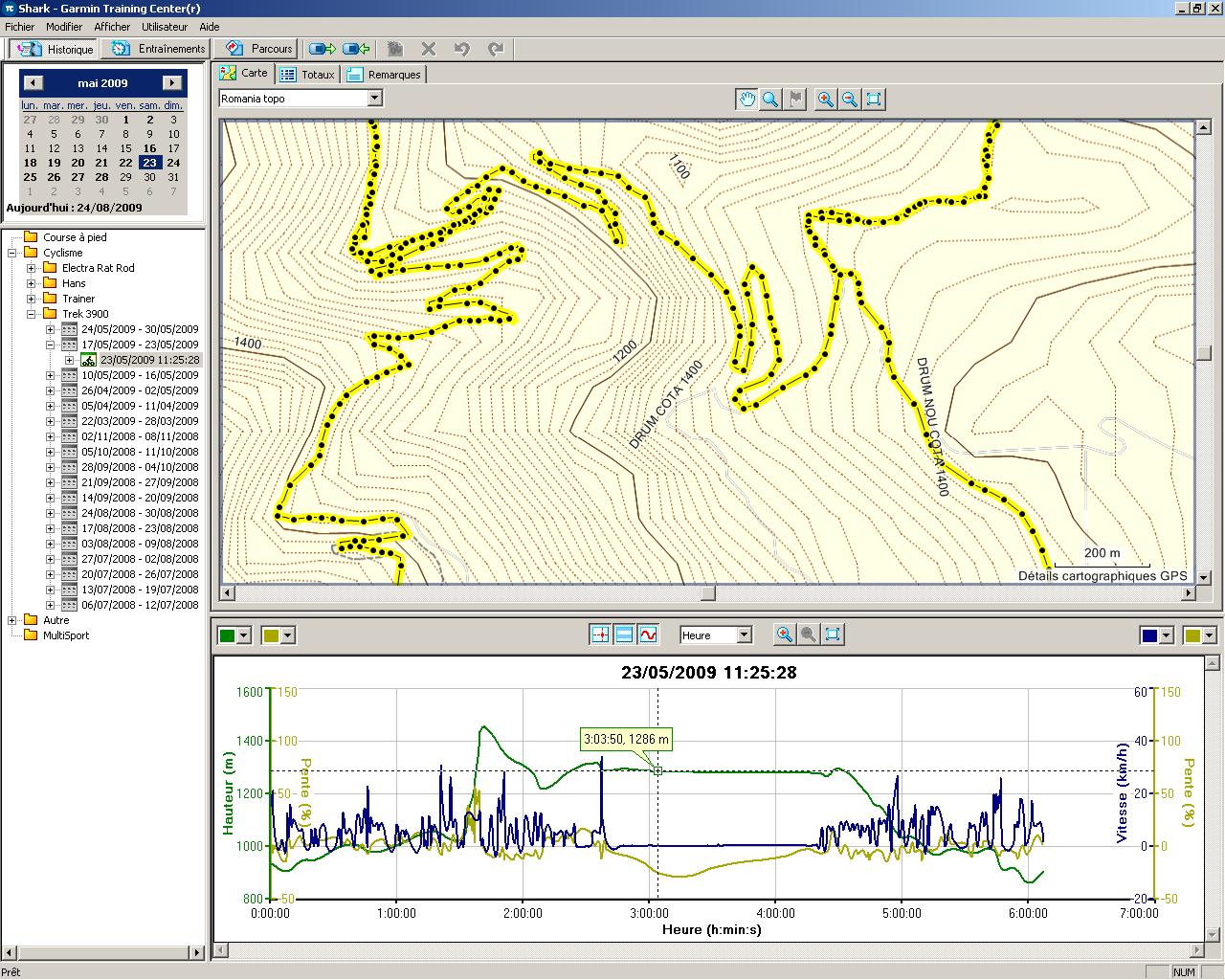The height and width of the screenshot is (980, 1225).
Task: Fit the graph to full extent
Action: (833, 635)
